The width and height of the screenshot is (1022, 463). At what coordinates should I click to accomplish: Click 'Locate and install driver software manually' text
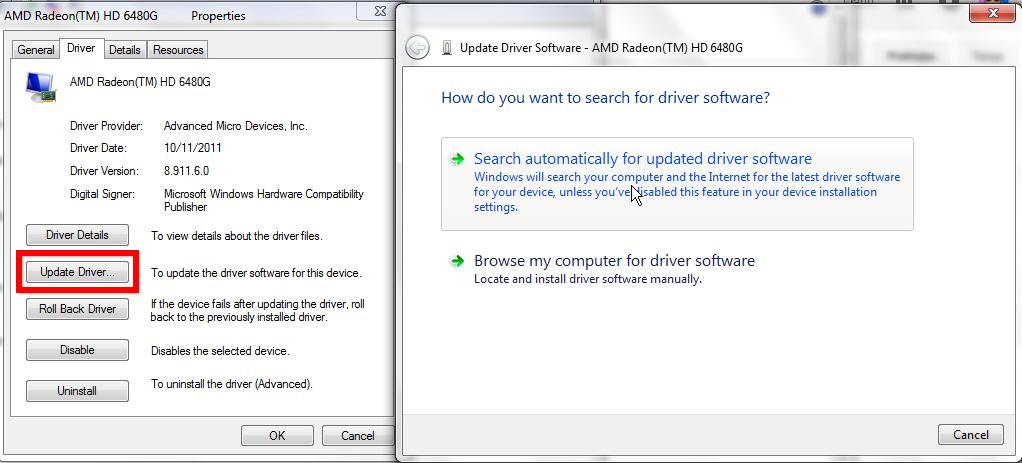point(588,278)
